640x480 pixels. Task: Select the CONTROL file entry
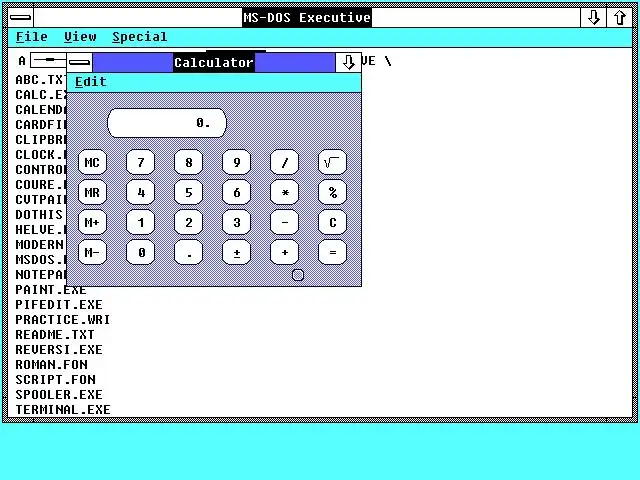pyautogui.click(x=40, y=169)
